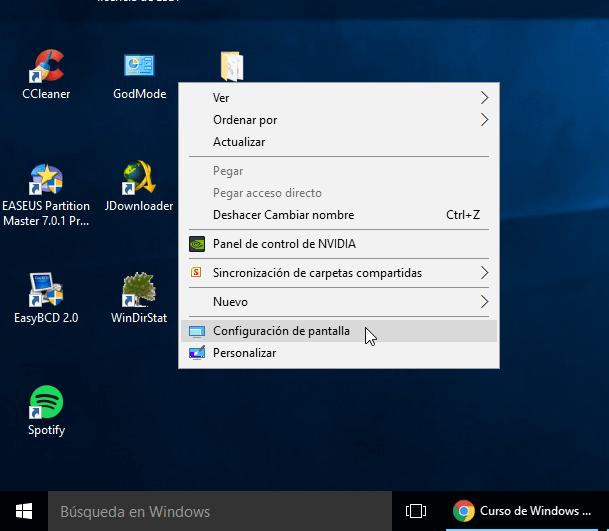Select the Spotify desktop shortcut

pos(46,411)
